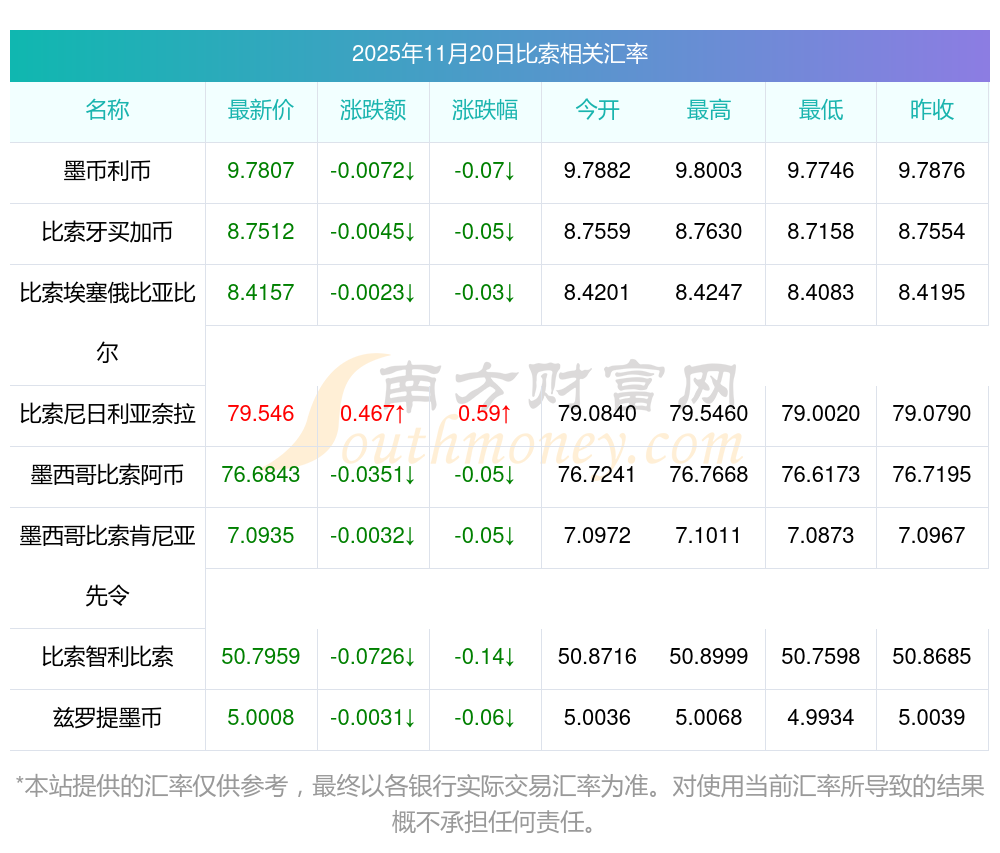Click change amount -0.0023↓
Viewport: 1000px width, 853px height.
373,293
